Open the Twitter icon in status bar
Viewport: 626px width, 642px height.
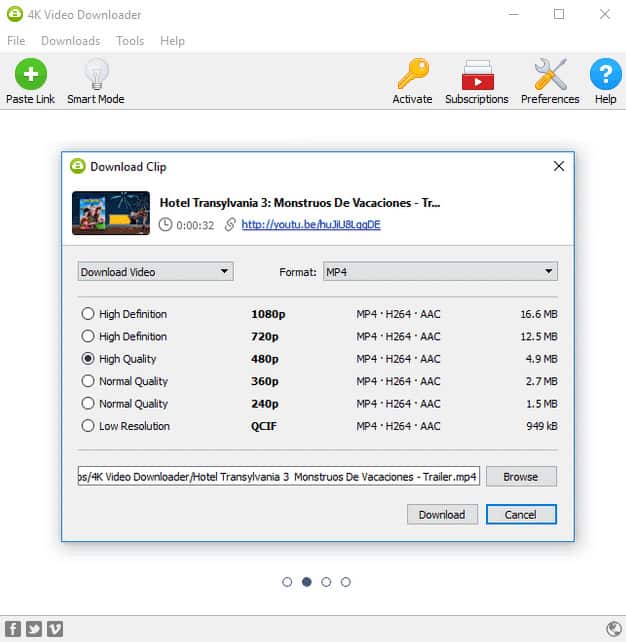[34, 628]
